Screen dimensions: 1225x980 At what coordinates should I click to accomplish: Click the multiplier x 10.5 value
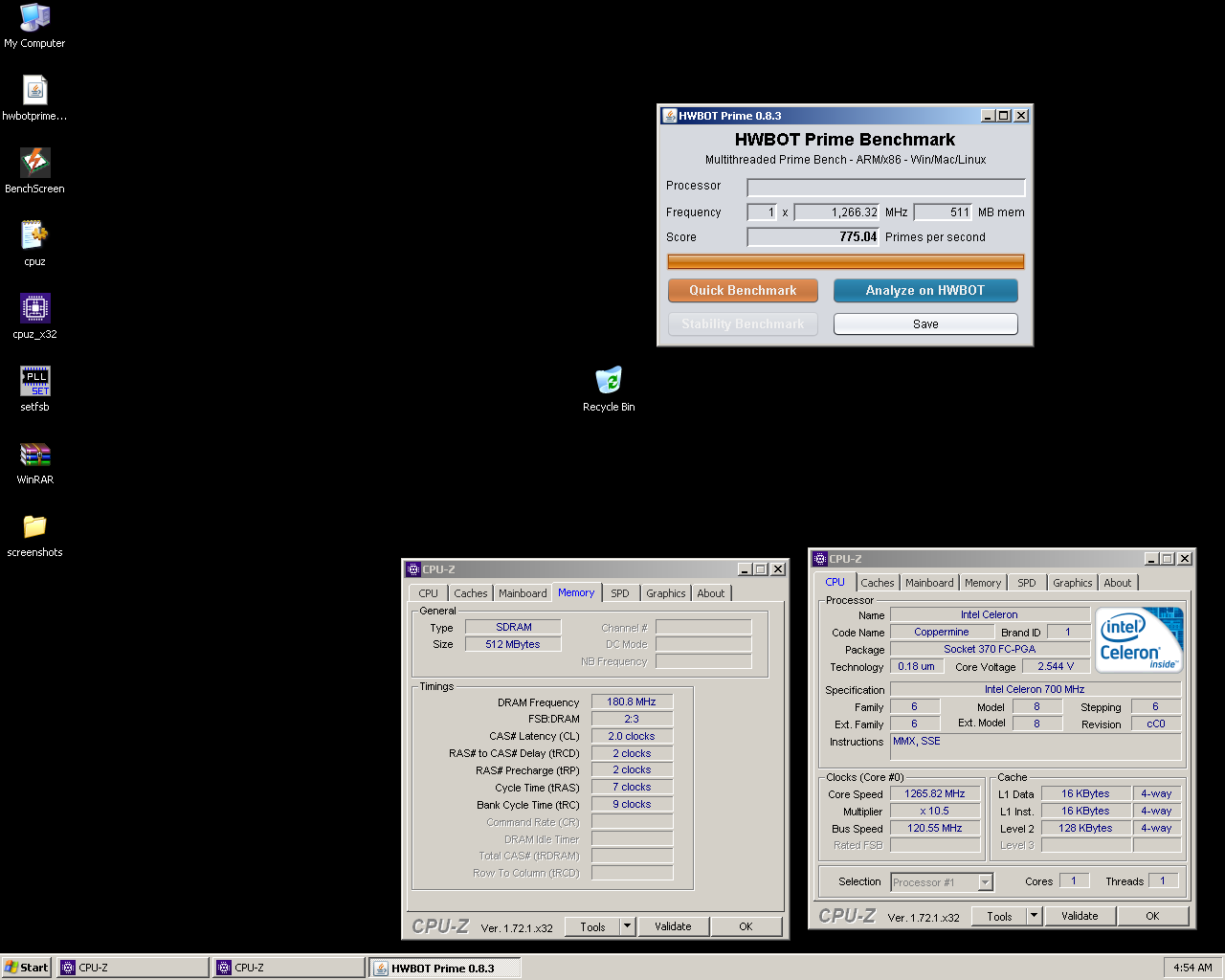click(935, 811)
